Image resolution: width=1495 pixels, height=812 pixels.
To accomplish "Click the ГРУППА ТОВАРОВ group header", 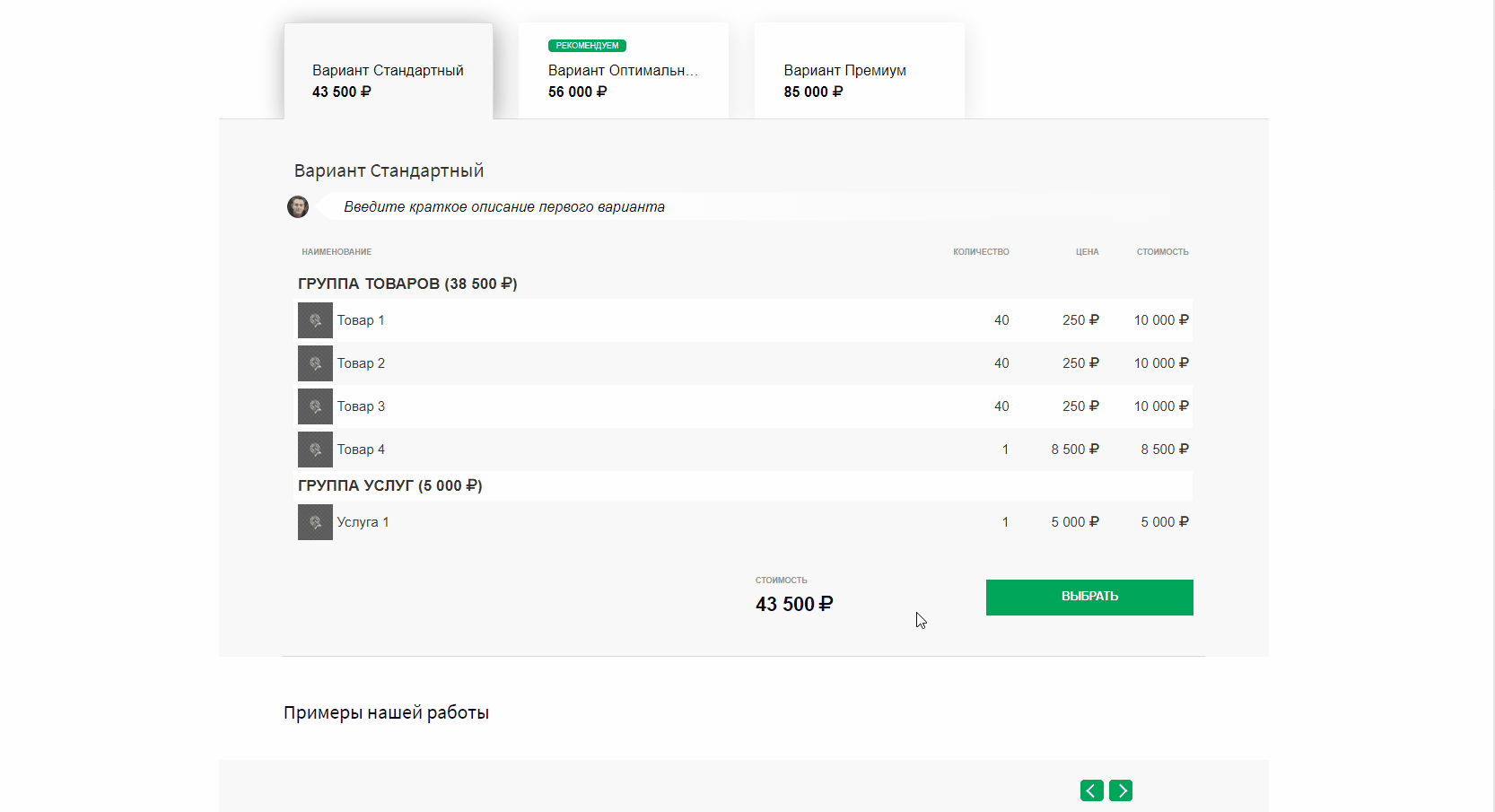I will pos(407,284).
